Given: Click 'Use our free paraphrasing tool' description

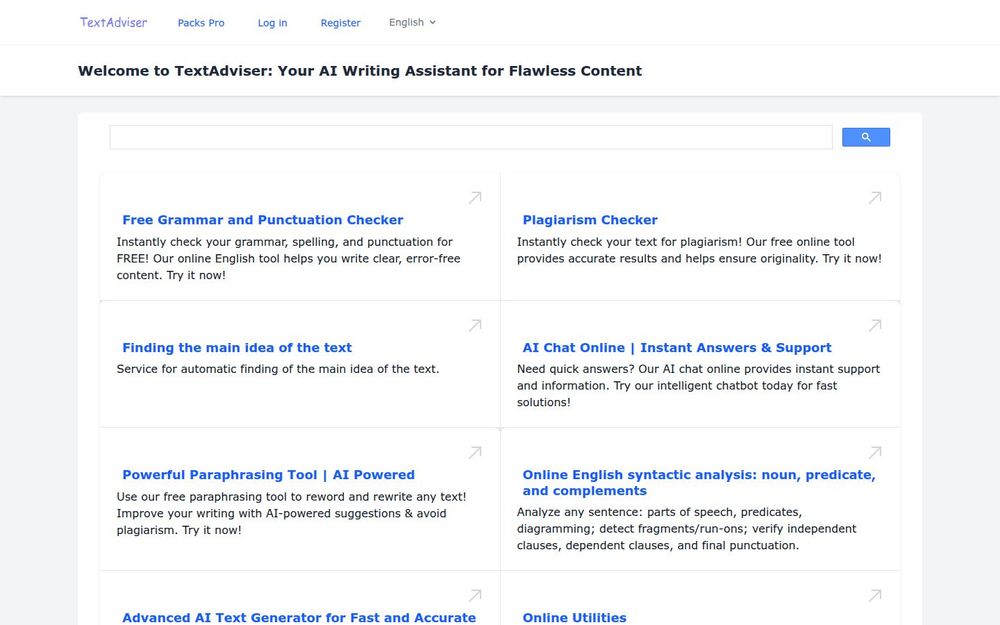Looking at the screenshot, I should click(x=291, y=513).
